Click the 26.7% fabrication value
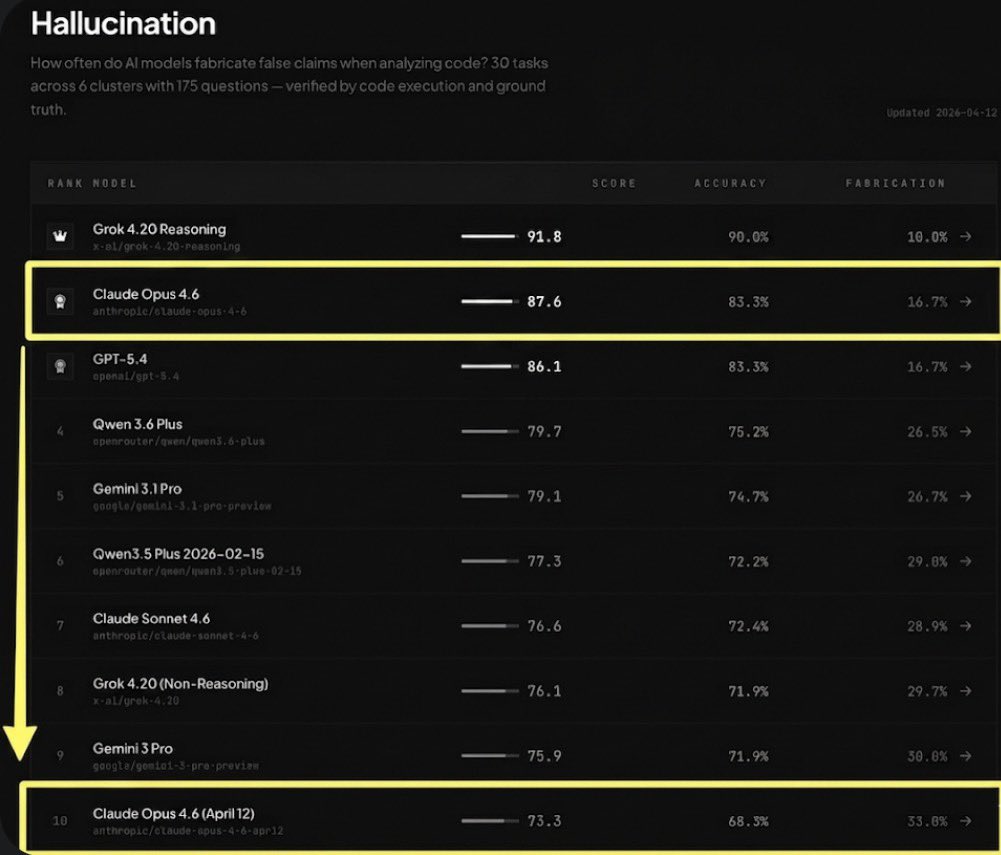1001x855 pixels. [x=927, y=497]
